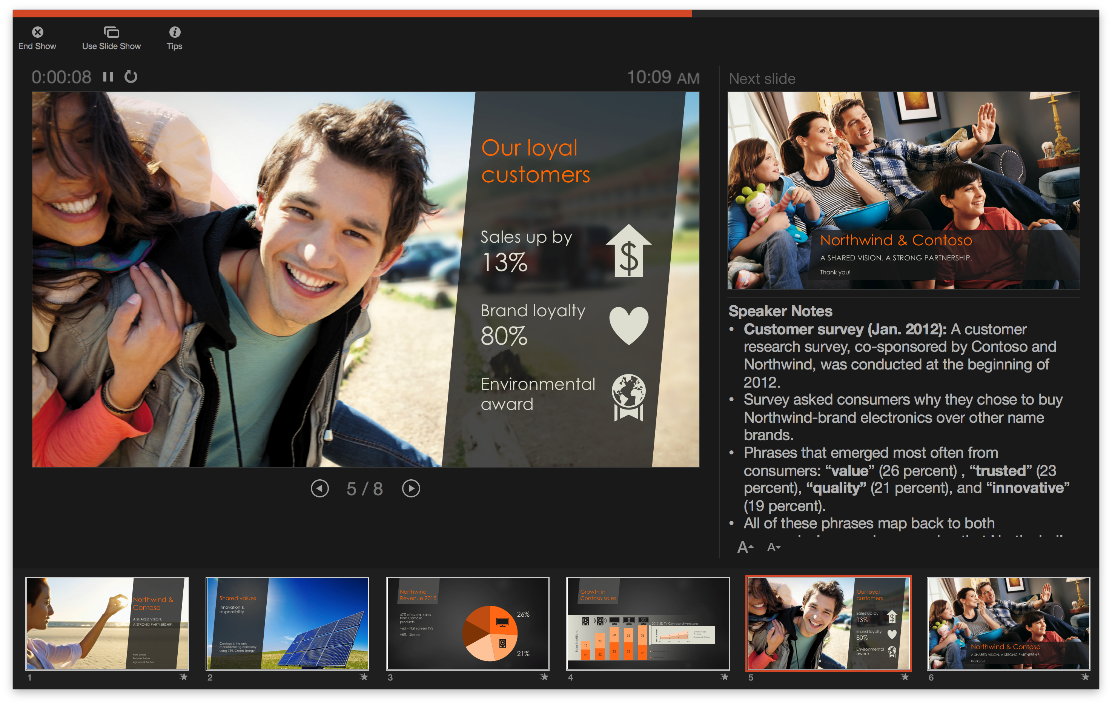Go back using the previous slide arrow
Viewport: 1112px width, 705px height.
coord(319,488)
